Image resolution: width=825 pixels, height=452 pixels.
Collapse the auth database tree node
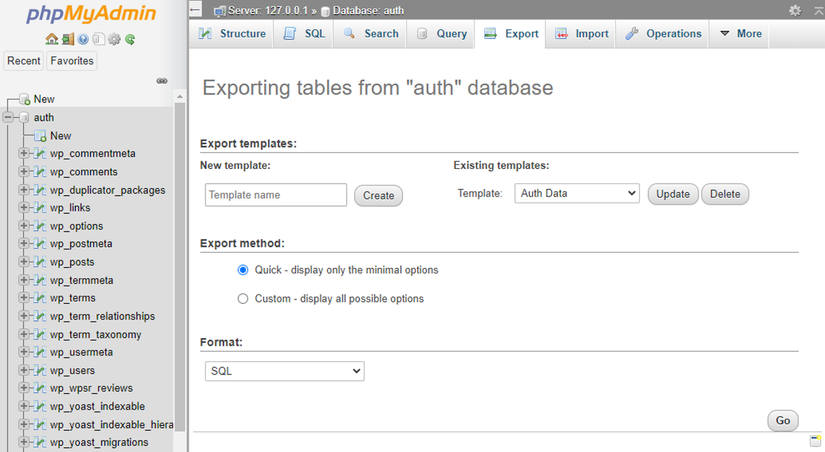[x=8, y=117]
